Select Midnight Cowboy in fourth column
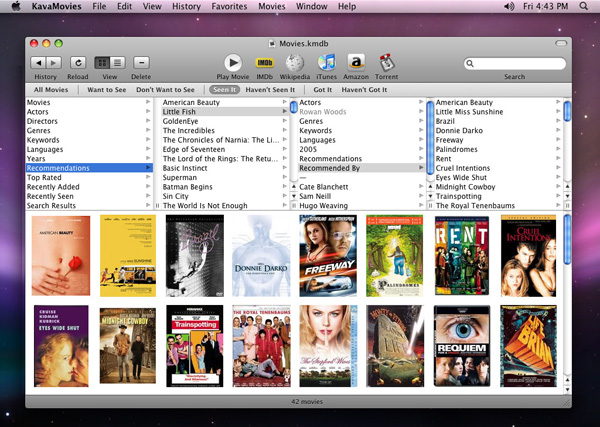 click(x=498, y=187)
